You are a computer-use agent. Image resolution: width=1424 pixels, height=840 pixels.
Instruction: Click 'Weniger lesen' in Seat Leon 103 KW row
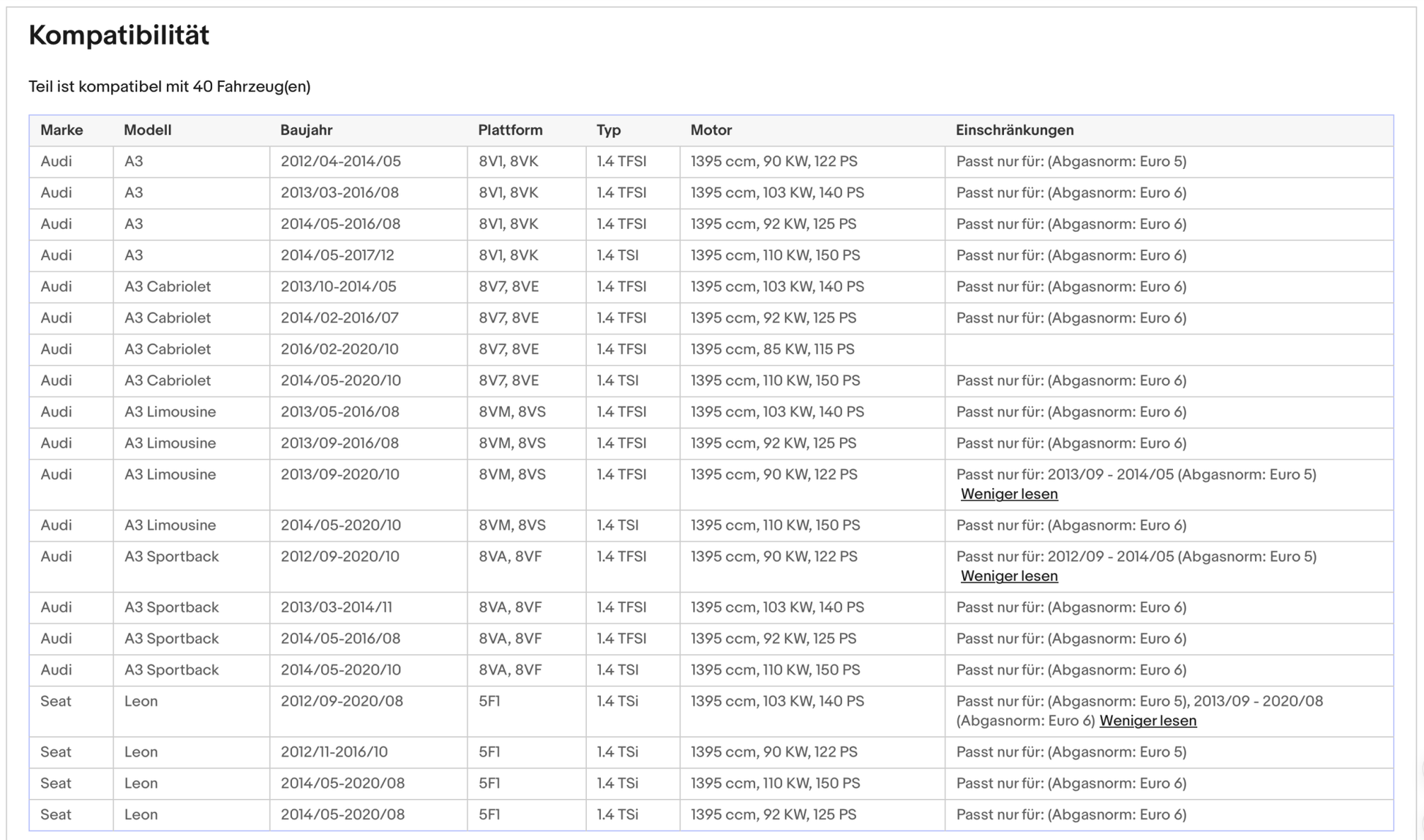click(1147, 721)
